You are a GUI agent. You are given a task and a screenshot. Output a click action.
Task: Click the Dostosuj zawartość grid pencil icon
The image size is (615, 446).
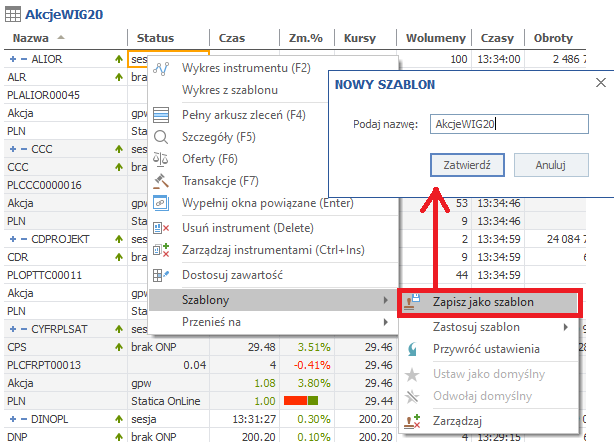point(161,275)
